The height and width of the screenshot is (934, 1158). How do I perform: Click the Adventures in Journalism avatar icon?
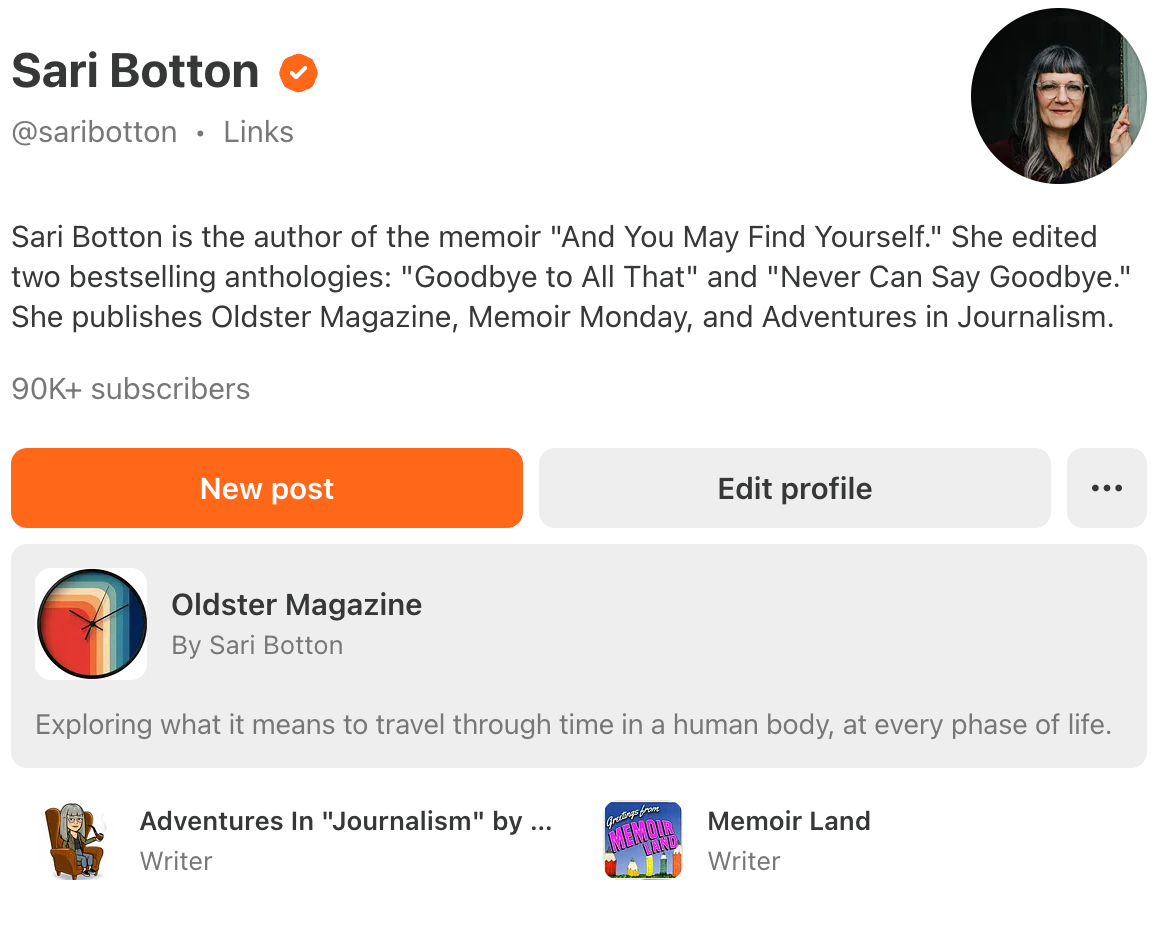click(75, 840)
